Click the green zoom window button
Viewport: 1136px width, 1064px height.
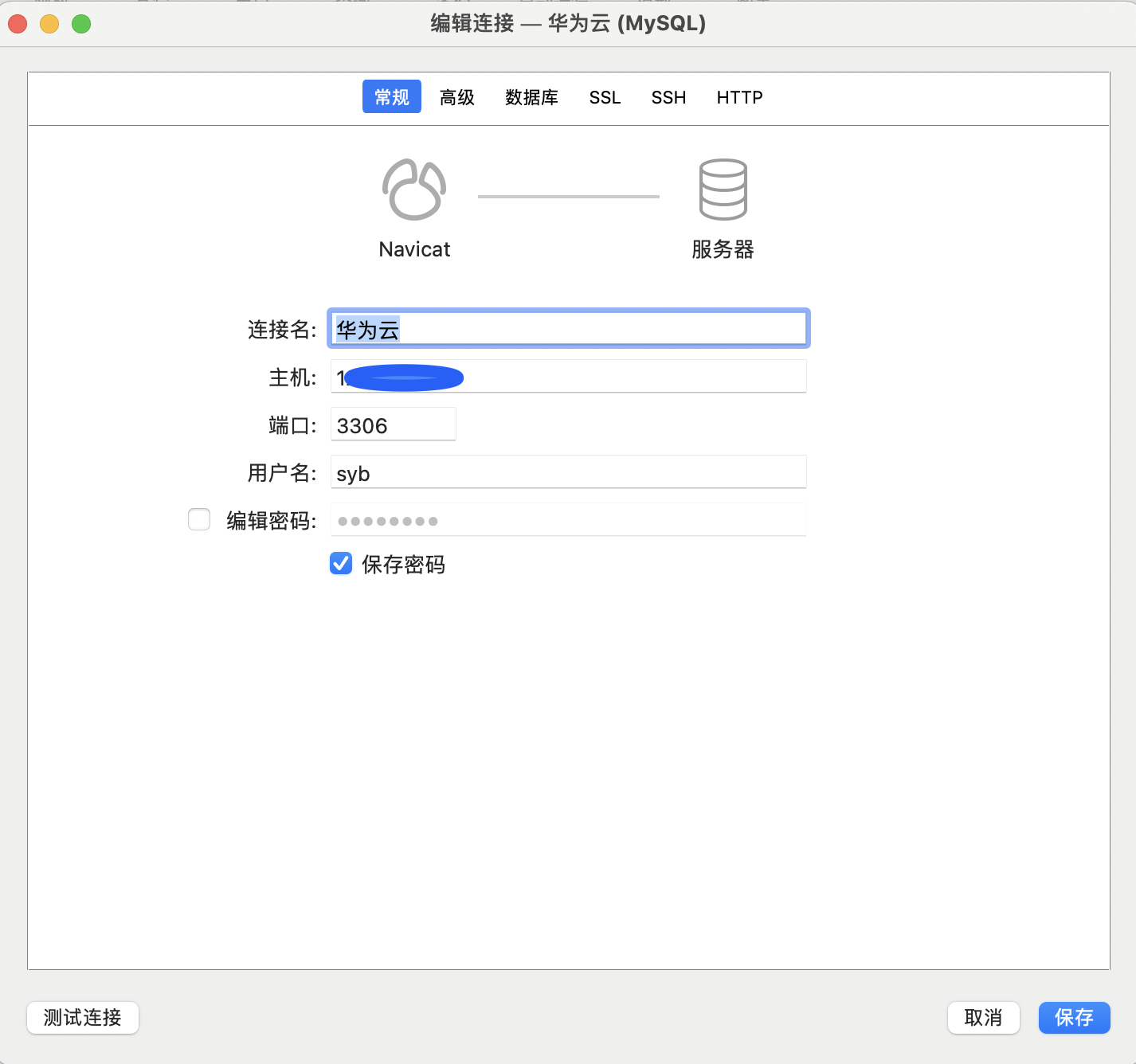pyautogui.click(x=80, y=24)
